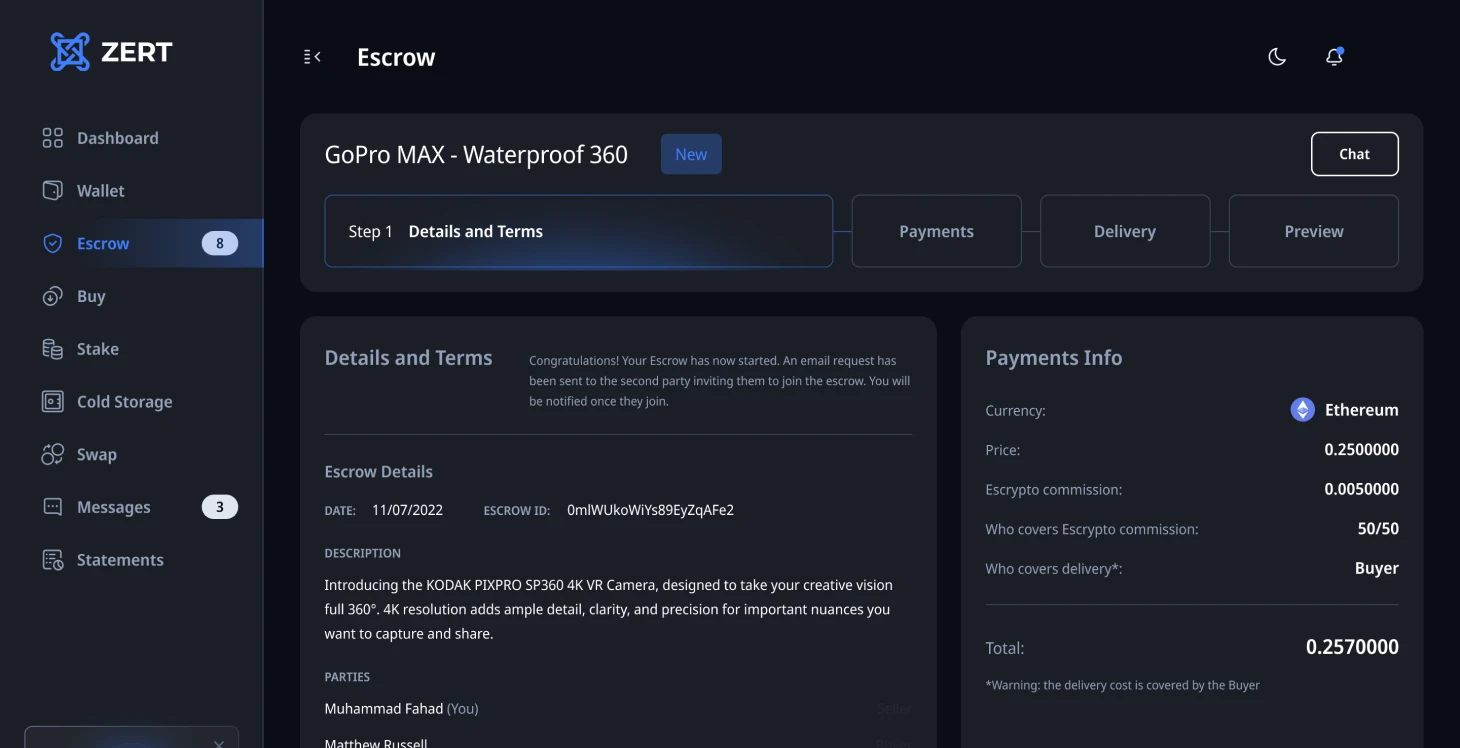Select the Swap icon
This screenshot has height=748, width=1460.
(x=52, y=454)
